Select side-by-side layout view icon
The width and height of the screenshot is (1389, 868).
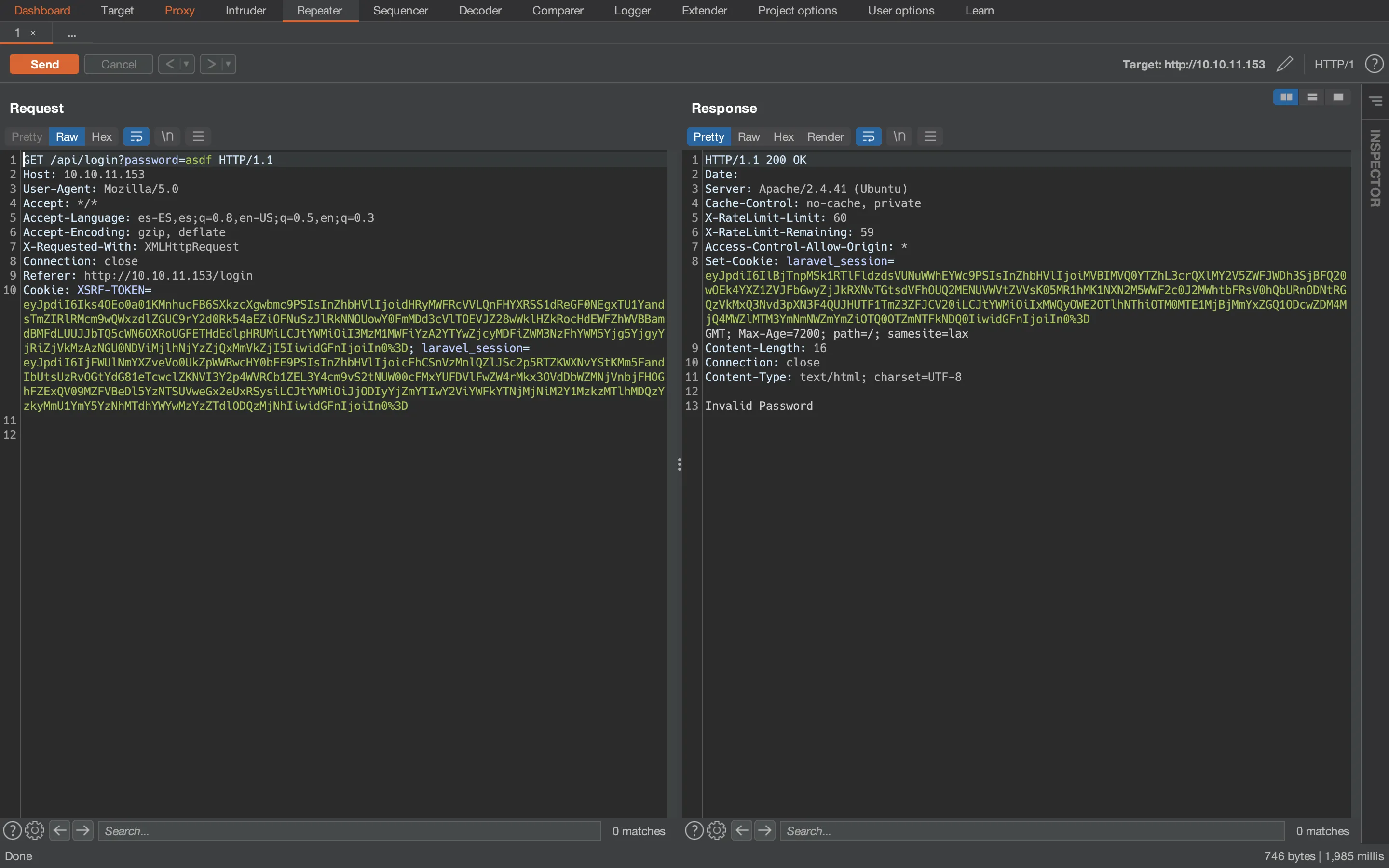click(1286, 97)
